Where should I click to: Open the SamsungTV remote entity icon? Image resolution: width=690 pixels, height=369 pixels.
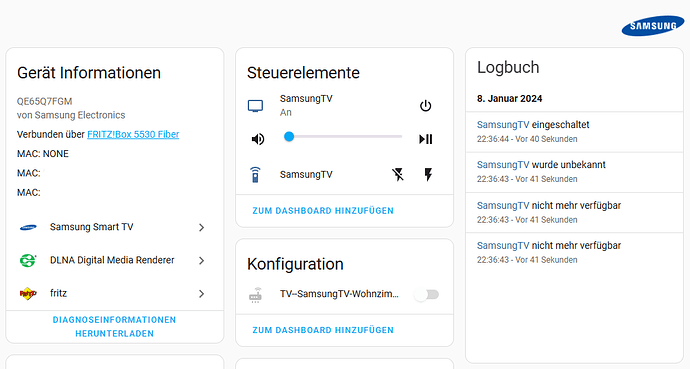tap(255, 175)
